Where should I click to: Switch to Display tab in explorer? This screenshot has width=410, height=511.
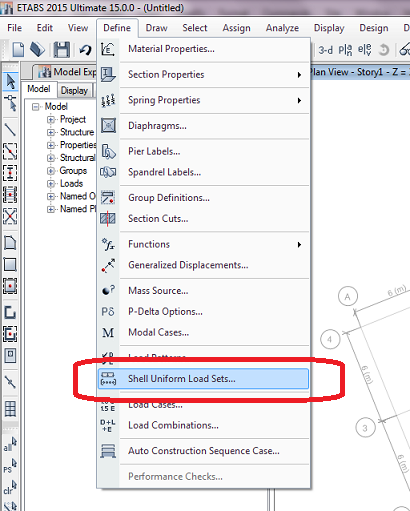(x=74, y=90)
